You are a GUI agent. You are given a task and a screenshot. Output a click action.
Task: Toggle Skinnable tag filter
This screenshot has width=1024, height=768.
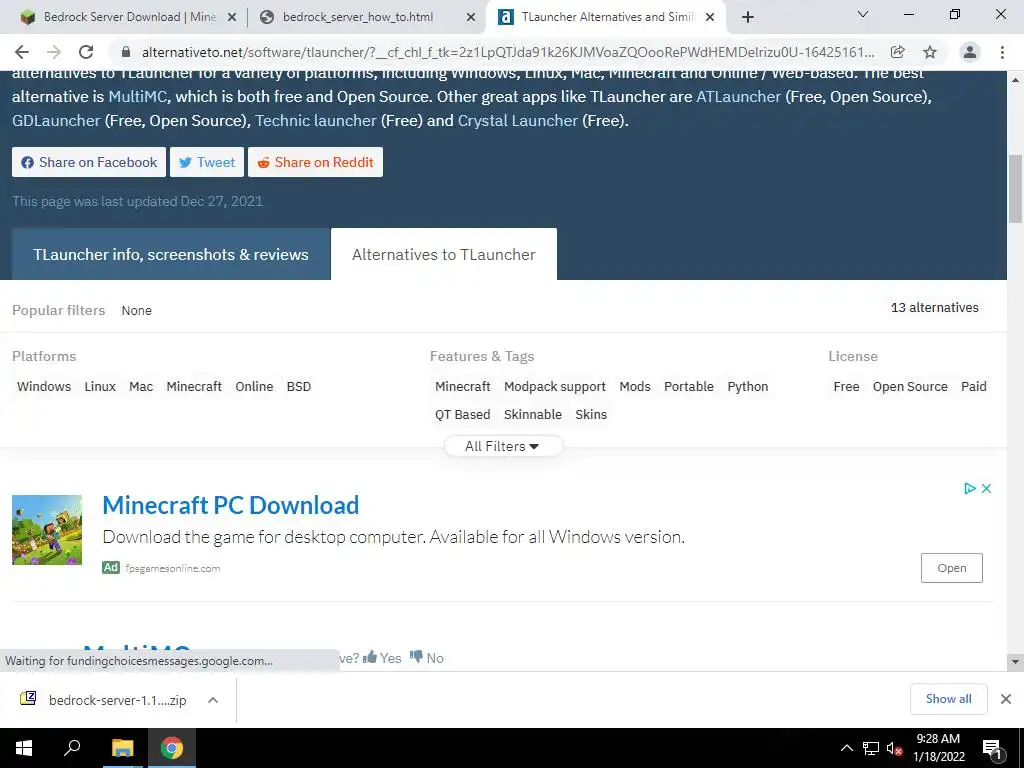(532, 415)
